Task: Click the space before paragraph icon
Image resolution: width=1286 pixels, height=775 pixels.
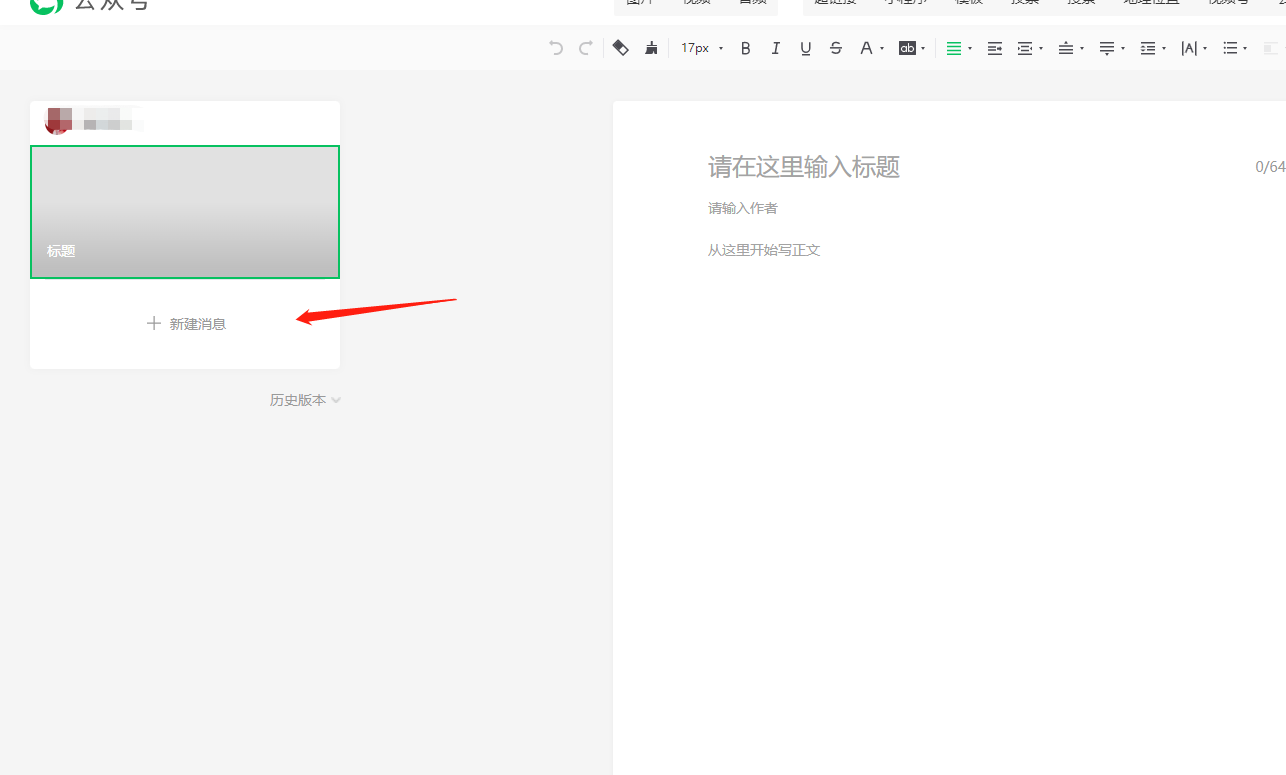Action: (1066, 48)
